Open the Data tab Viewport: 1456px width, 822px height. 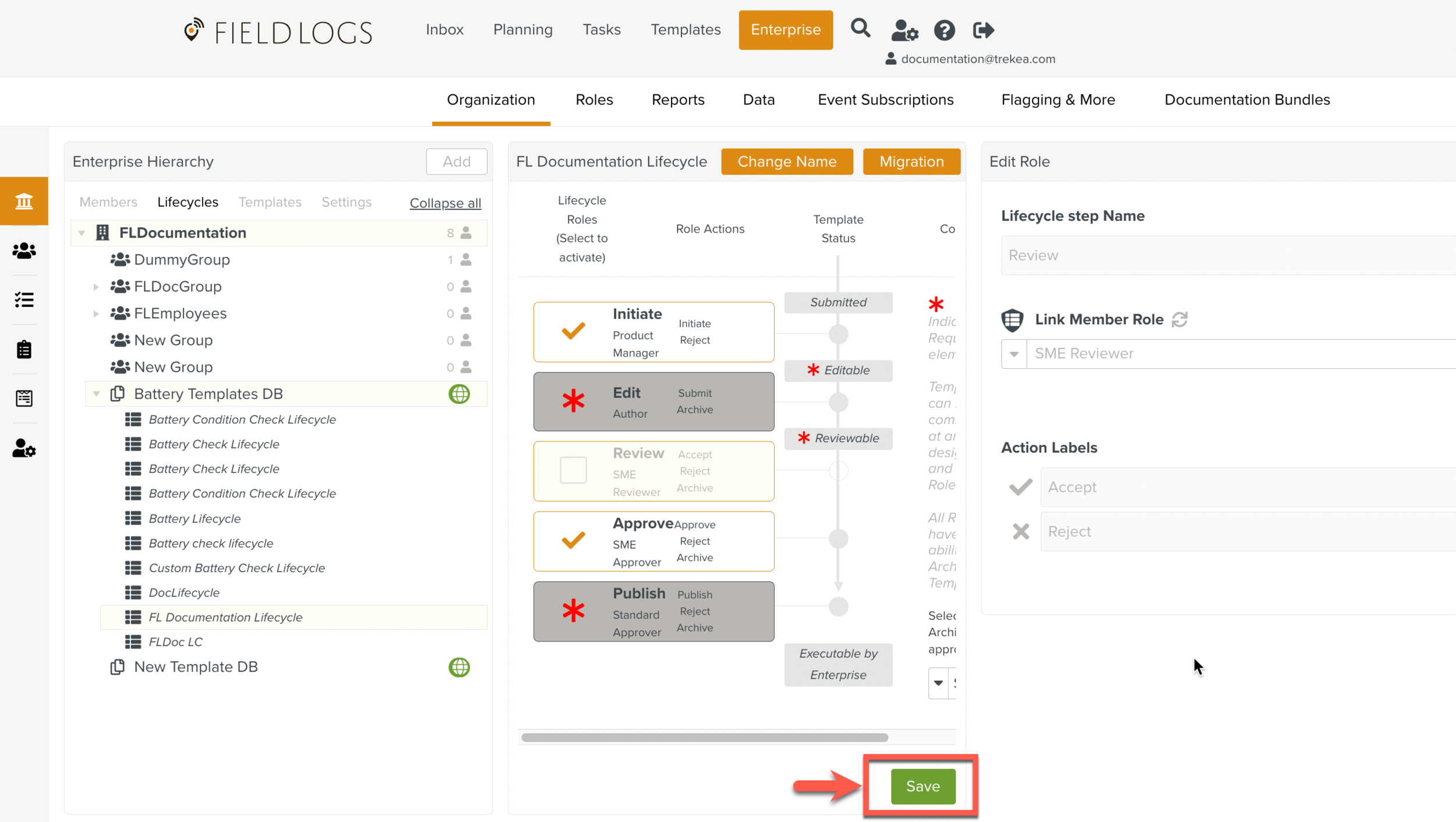coord(758,100)
